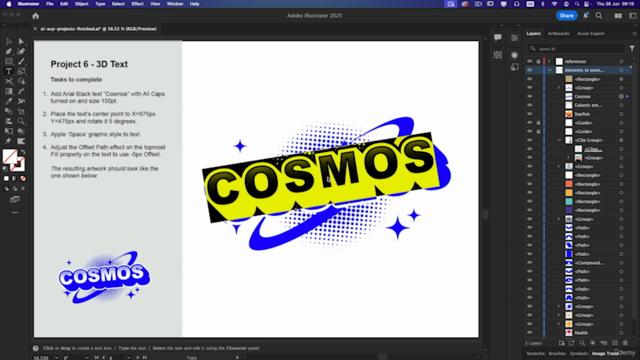The width and height of the screenshot is (640, 360).
Task: Expand the references layer
Action: tap(549, 61)
